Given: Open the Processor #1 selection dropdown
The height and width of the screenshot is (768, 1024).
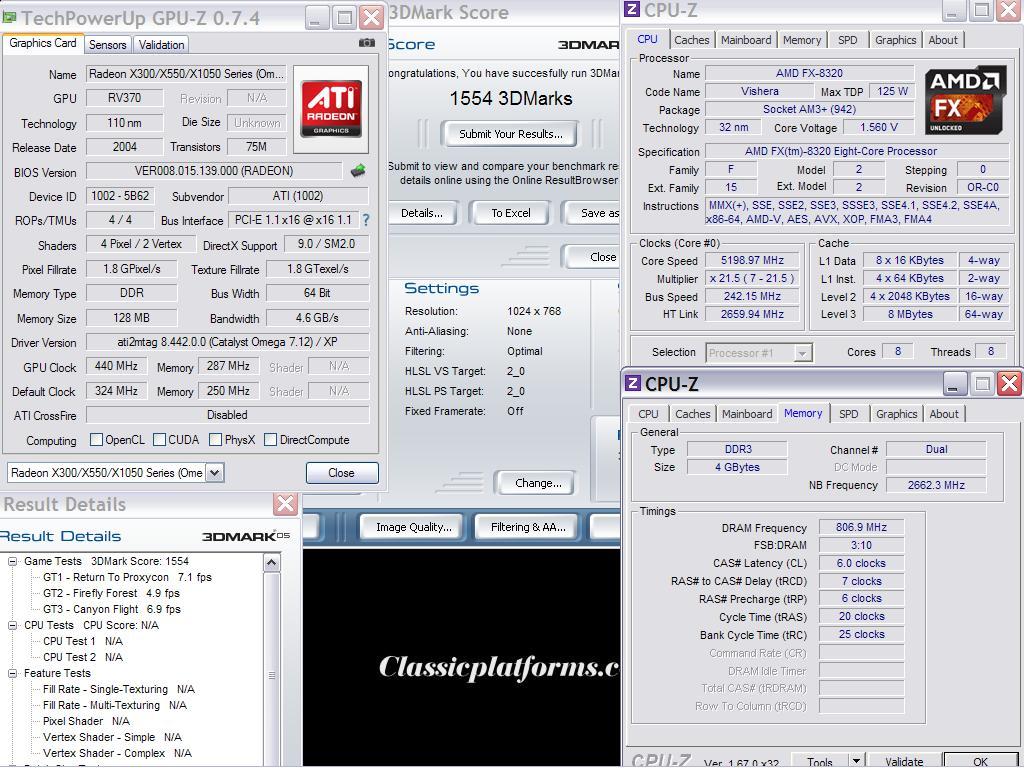Looking at the screenshot, I should tap(802, 353).
